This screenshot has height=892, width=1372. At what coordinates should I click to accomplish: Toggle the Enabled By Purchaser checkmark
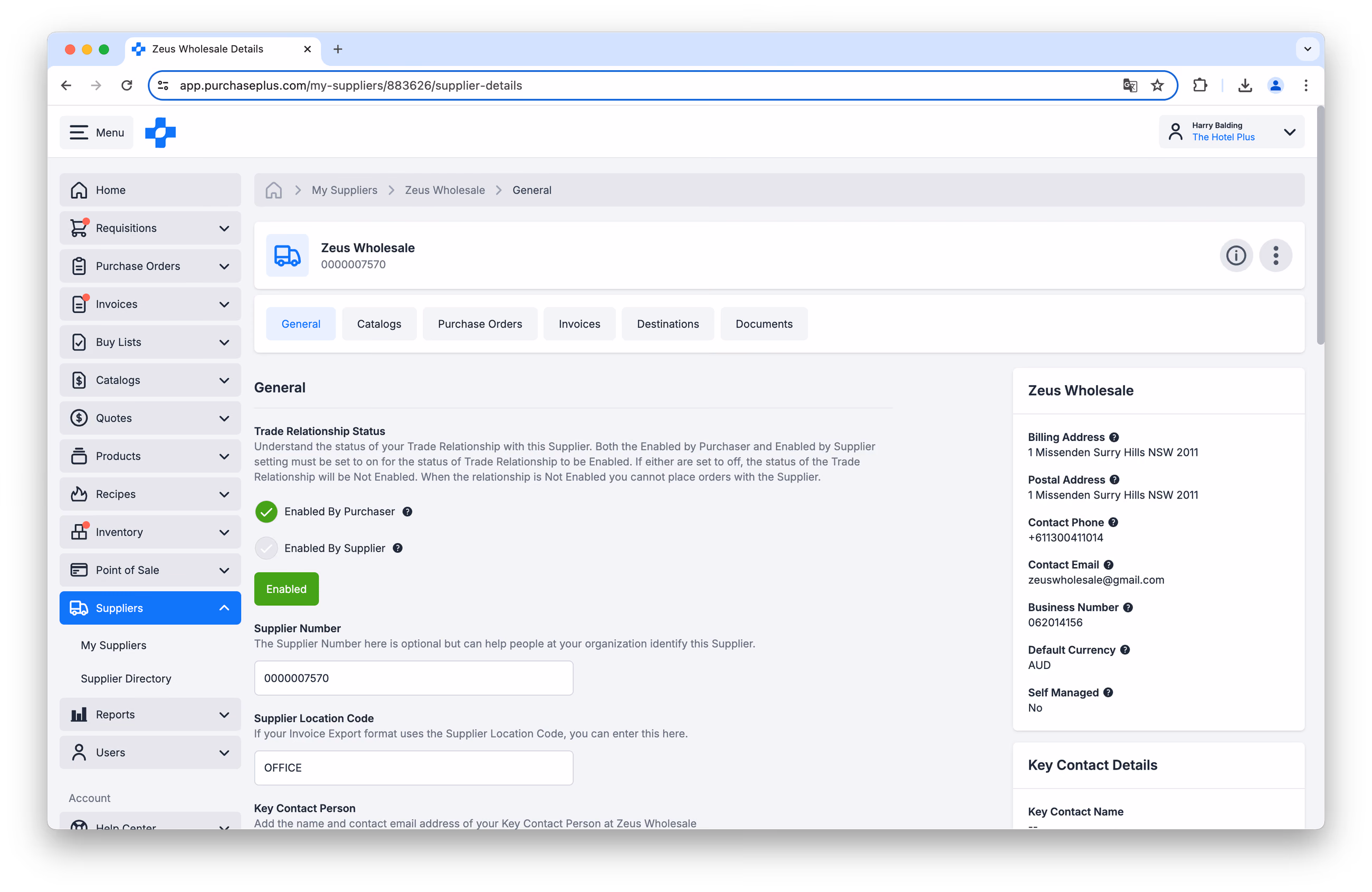point(266,512)
